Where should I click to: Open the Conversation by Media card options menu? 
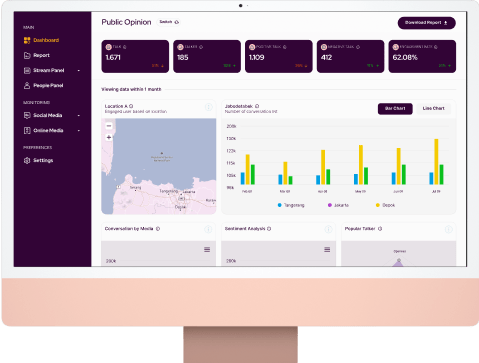click(208, 229)
